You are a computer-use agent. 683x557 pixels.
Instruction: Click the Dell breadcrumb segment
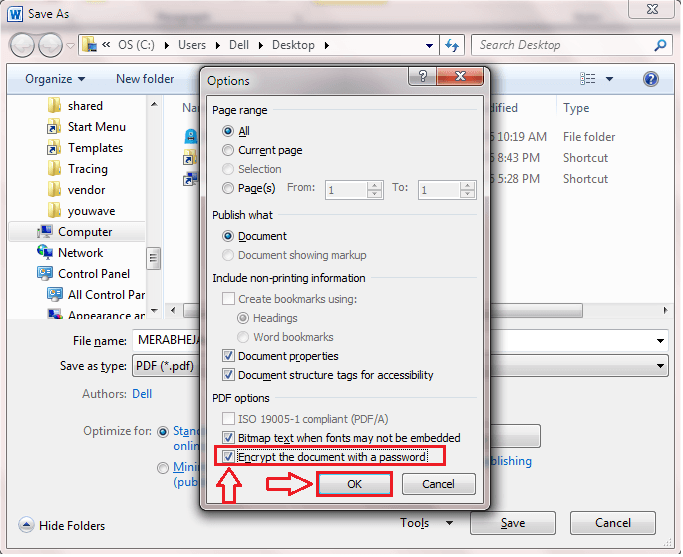click(x=239, y=45)
